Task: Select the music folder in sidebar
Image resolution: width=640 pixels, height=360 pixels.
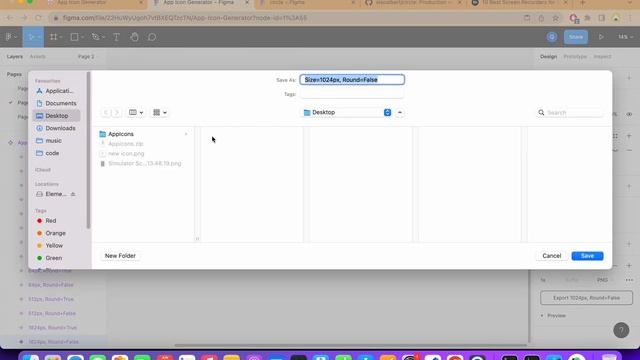Action: pos(56,140)
